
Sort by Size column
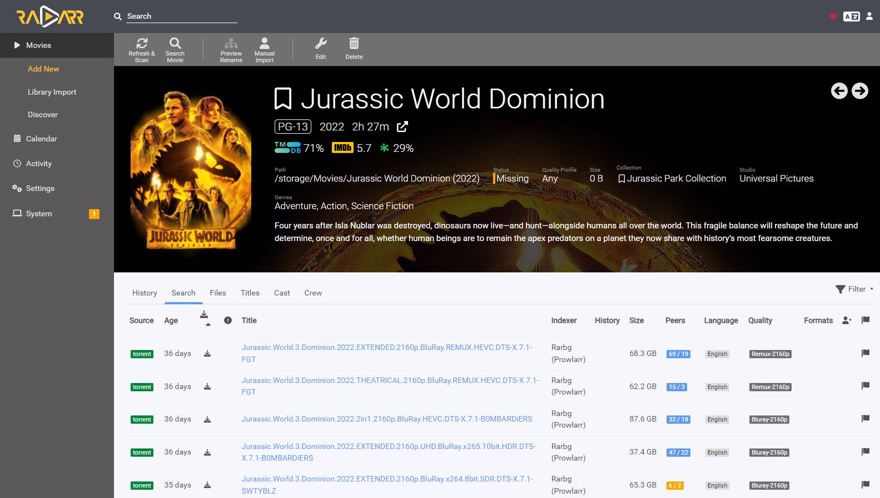pos(636,321)
